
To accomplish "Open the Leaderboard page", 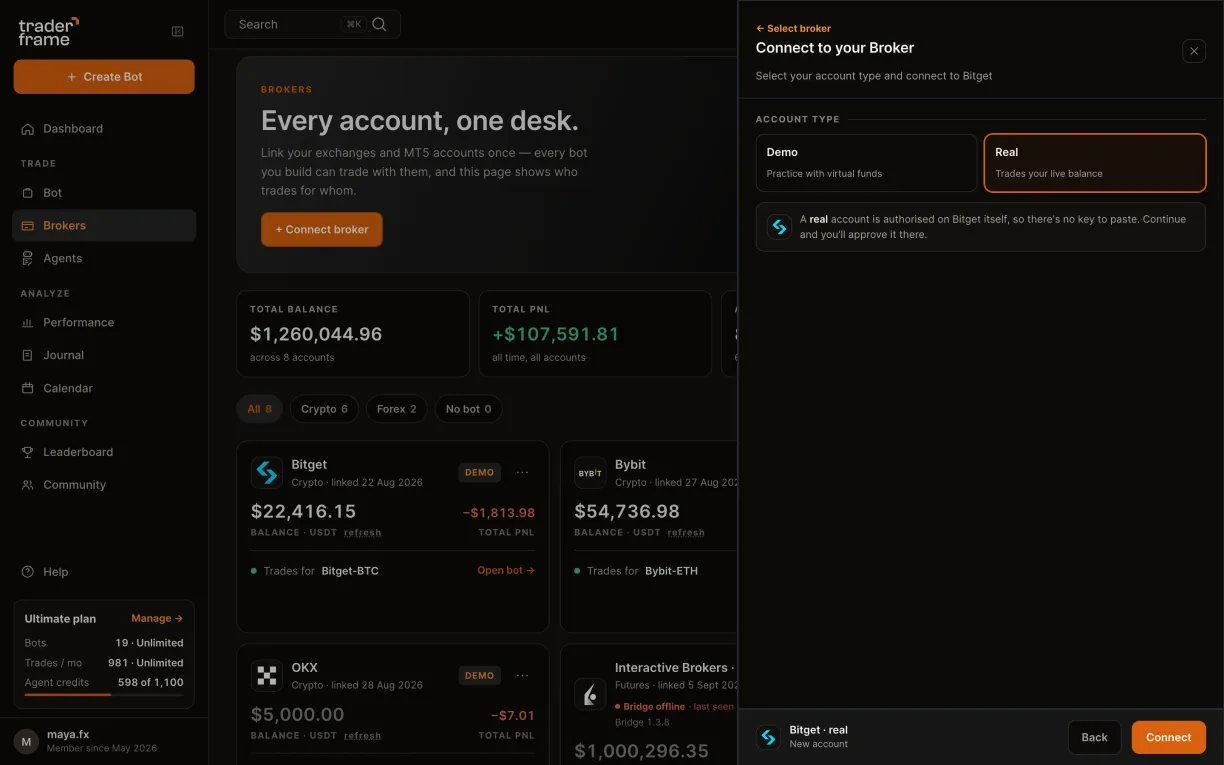I will (104, 452).
